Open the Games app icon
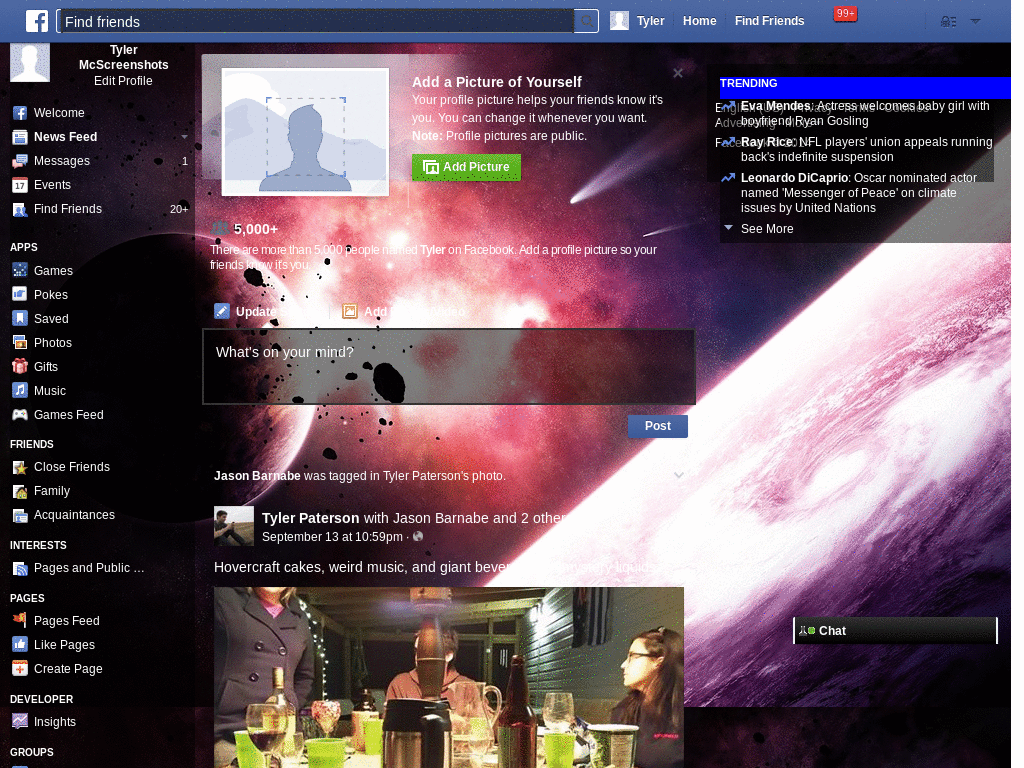The image size is (1024, 768). [x=20, y=270]
